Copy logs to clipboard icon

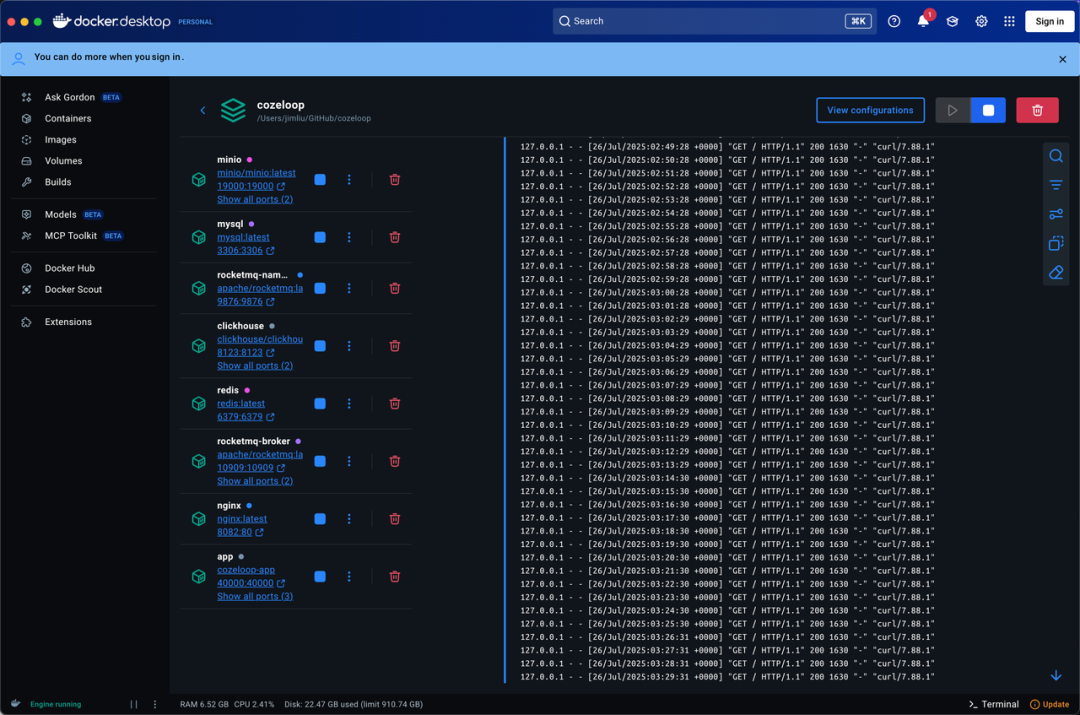coord(1056,244)
